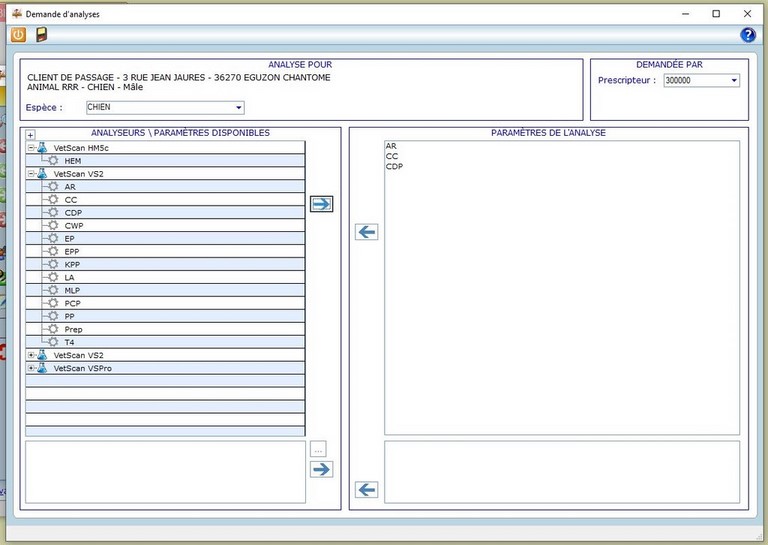Click the lower right arrow under the ellipsis button
This screenshot has height=545, width=768.
point(320,469)
